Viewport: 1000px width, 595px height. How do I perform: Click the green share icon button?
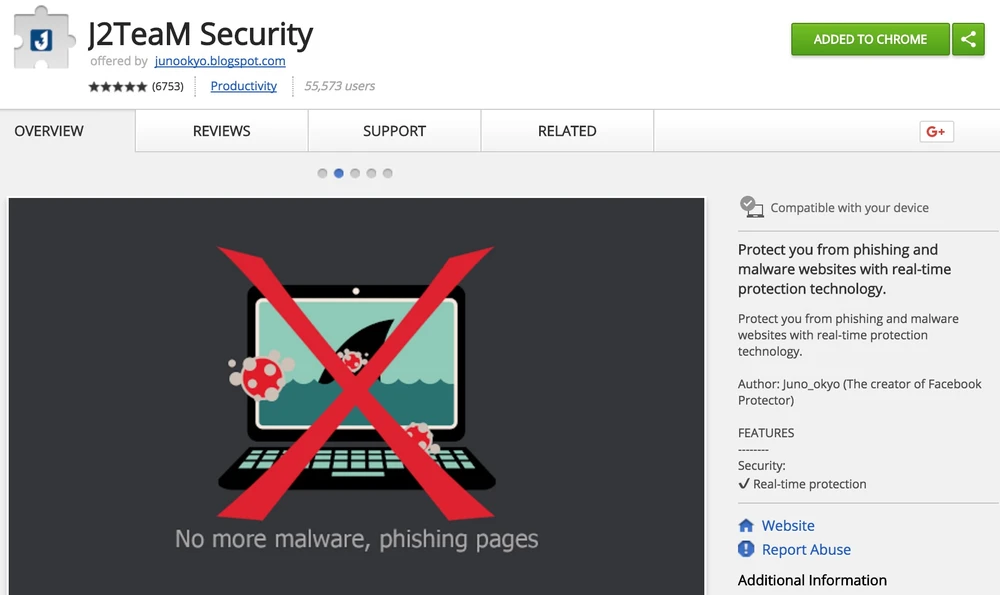tap(968, 39)
